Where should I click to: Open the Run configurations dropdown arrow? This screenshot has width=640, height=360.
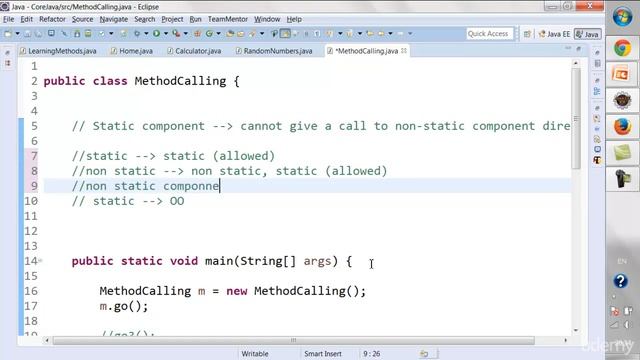click(166, 33)
